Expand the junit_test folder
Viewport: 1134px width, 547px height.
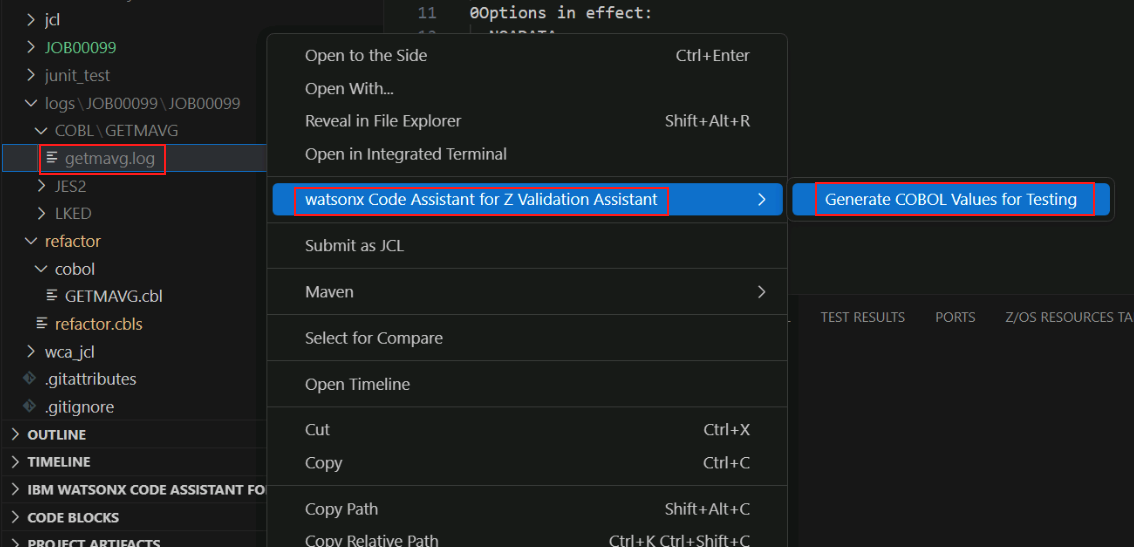[x=30, y=75]
